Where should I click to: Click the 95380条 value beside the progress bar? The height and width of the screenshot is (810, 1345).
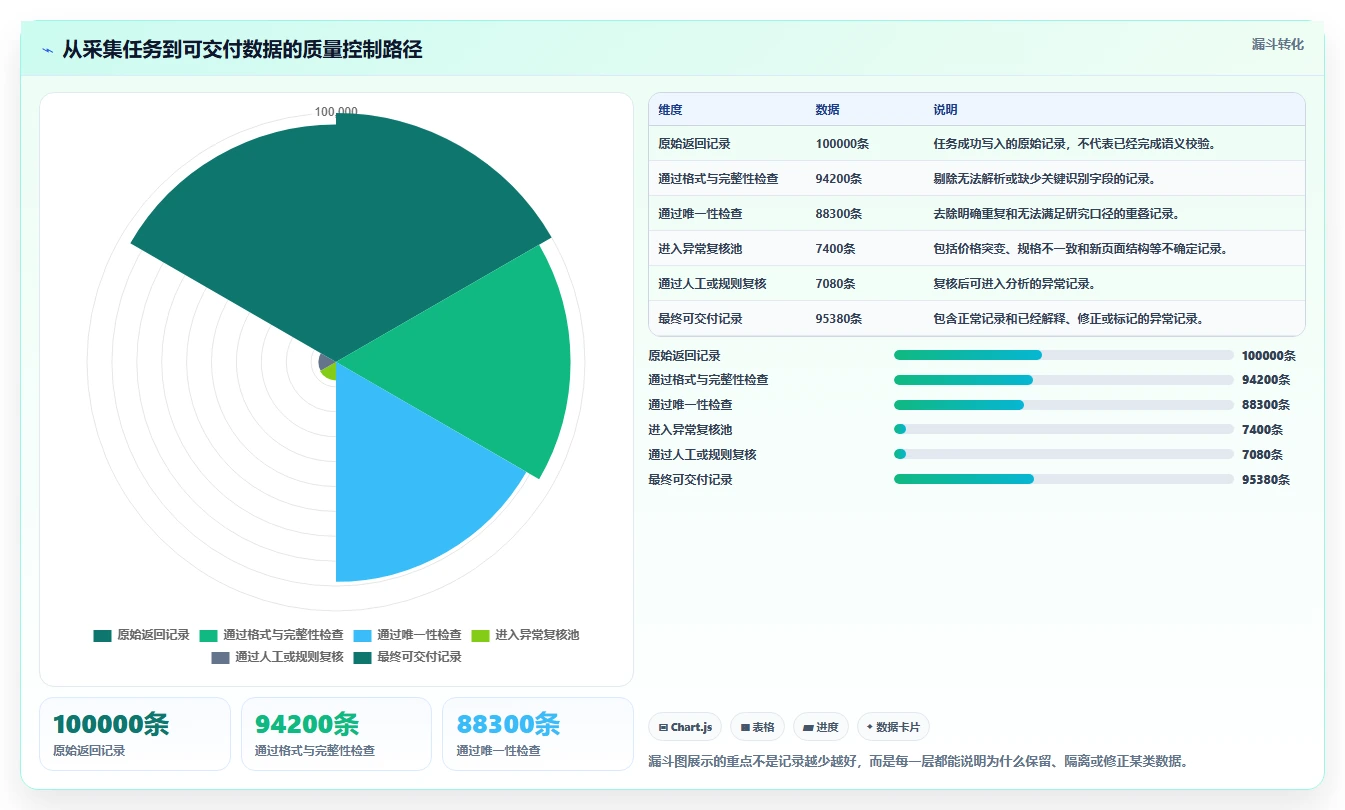(1265, 479)
